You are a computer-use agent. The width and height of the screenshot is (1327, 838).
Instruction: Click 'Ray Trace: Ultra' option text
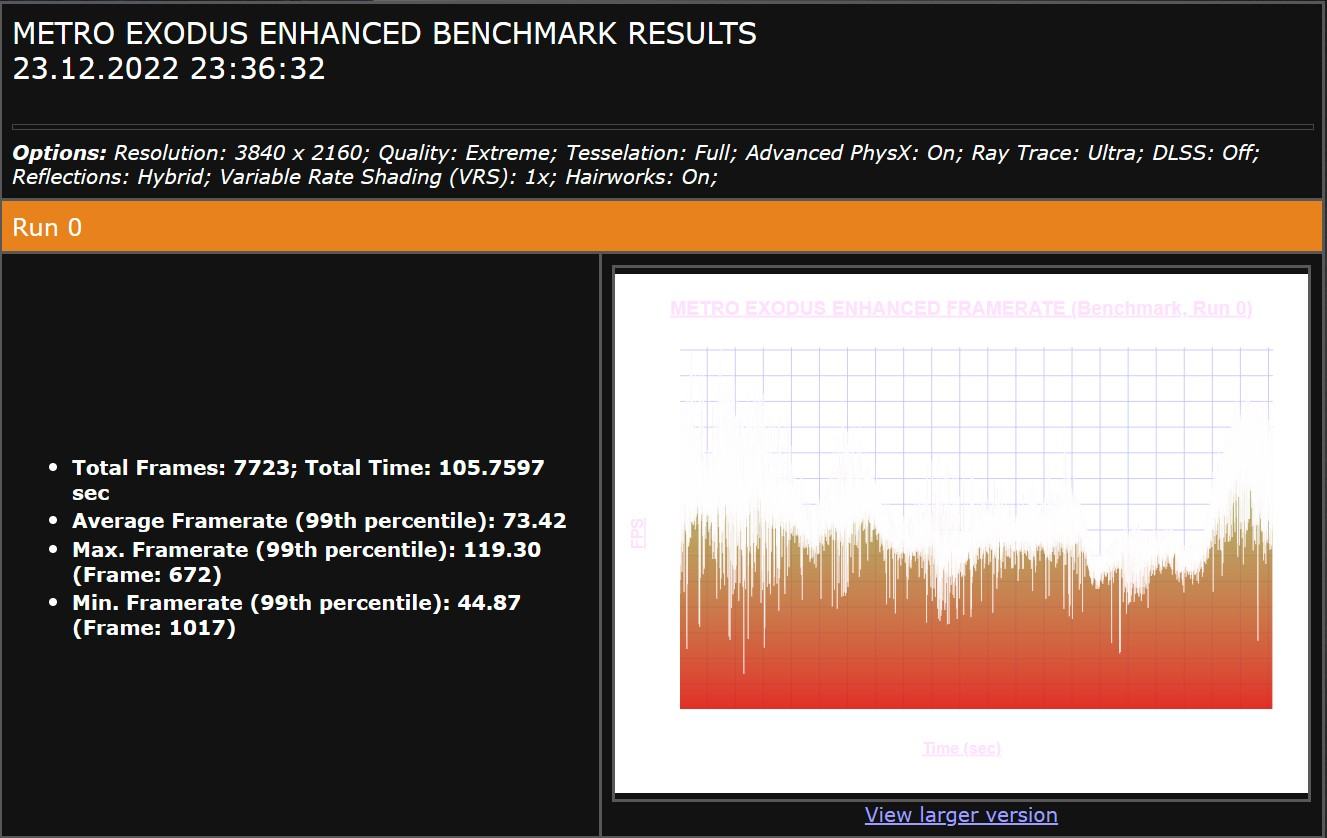[x=1057, y=153]
